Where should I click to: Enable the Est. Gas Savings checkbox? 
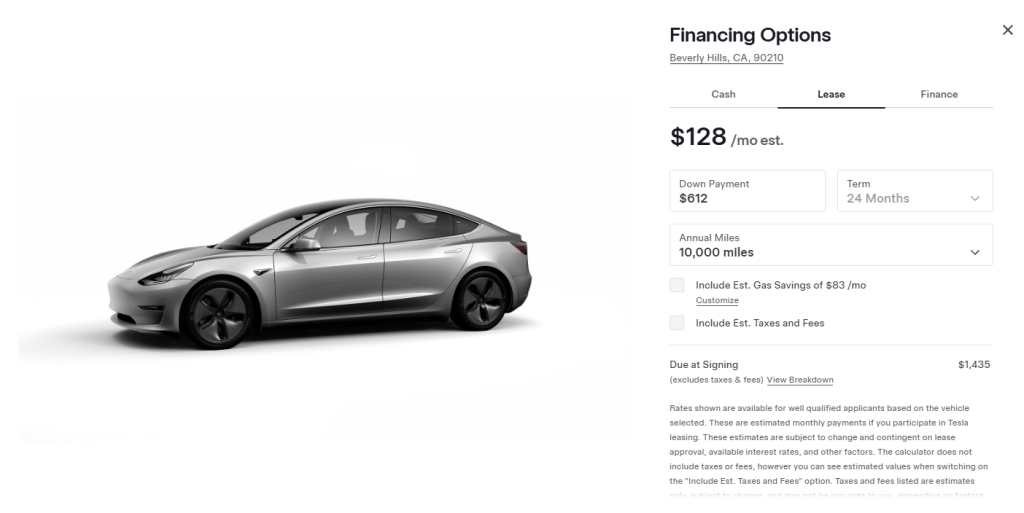677,285
